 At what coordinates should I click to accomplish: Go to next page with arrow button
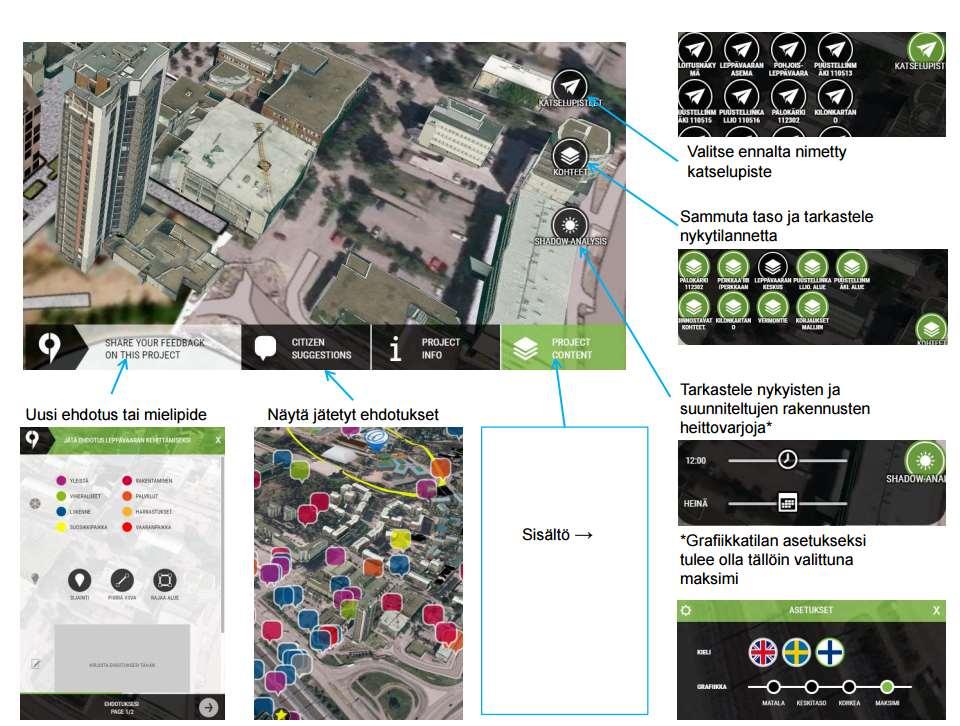coord(208,707)
